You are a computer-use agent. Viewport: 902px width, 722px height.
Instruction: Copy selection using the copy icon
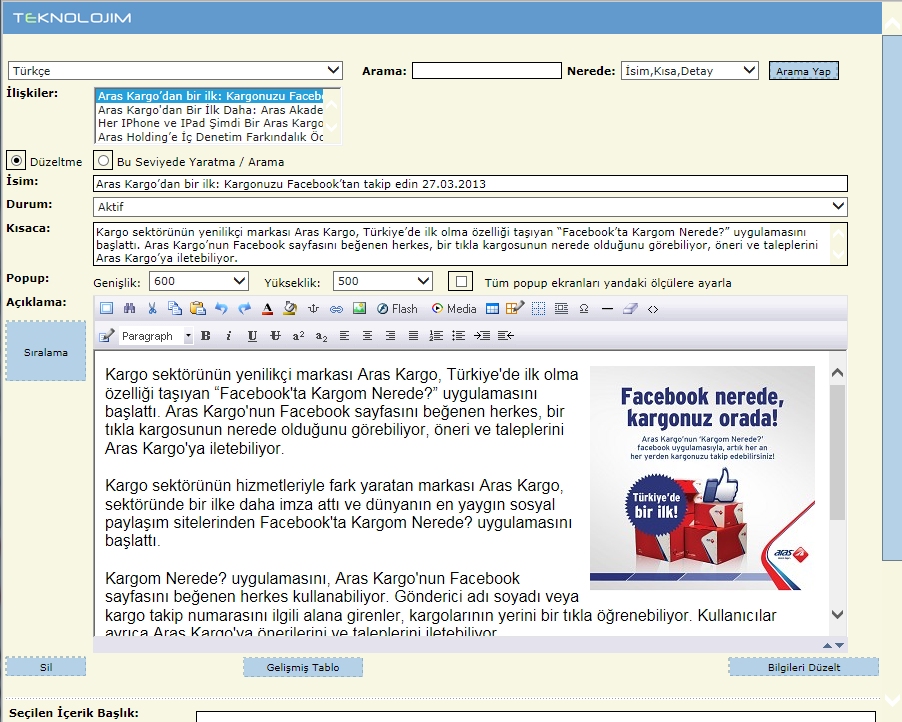[175, 308]
